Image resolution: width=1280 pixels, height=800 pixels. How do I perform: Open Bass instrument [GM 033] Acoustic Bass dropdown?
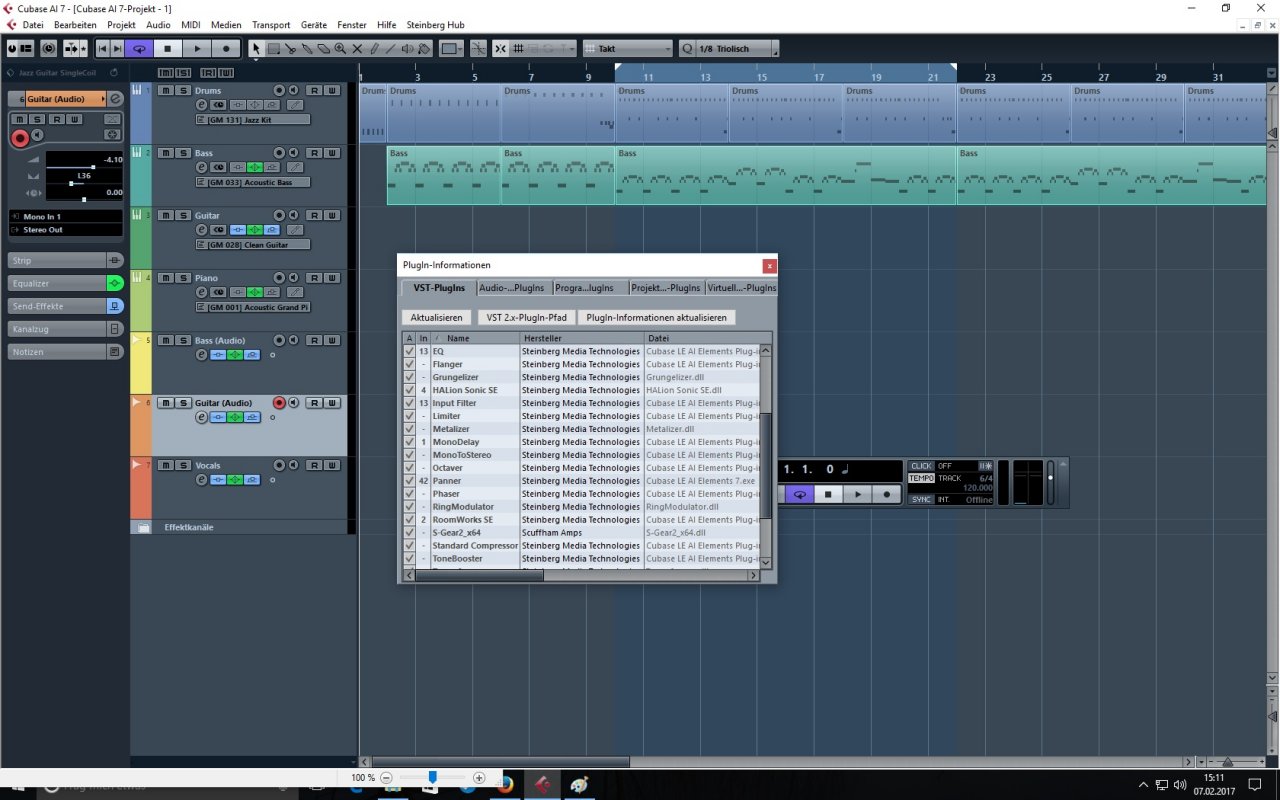click(253, 182)
